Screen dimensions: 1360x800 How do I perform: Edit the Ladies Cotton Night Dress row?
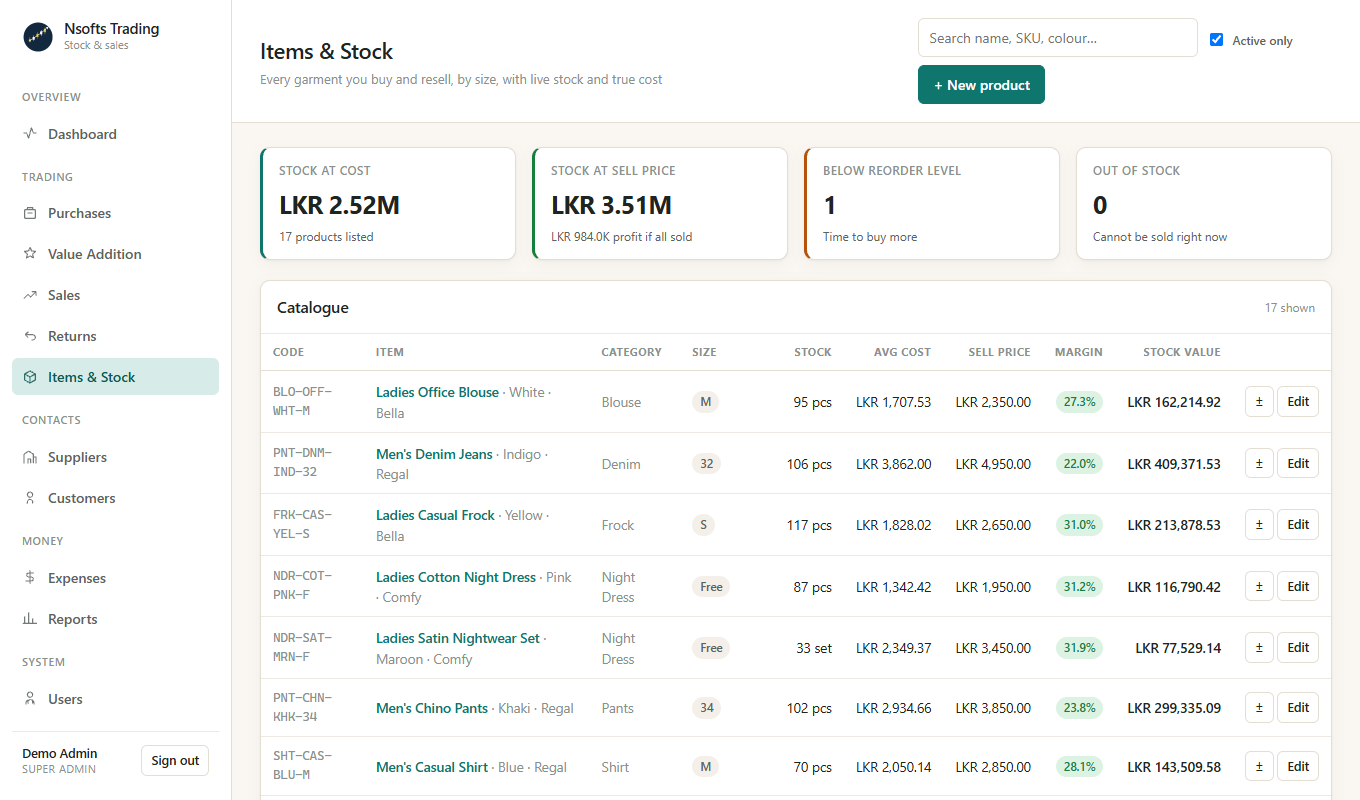[1298, 587]
